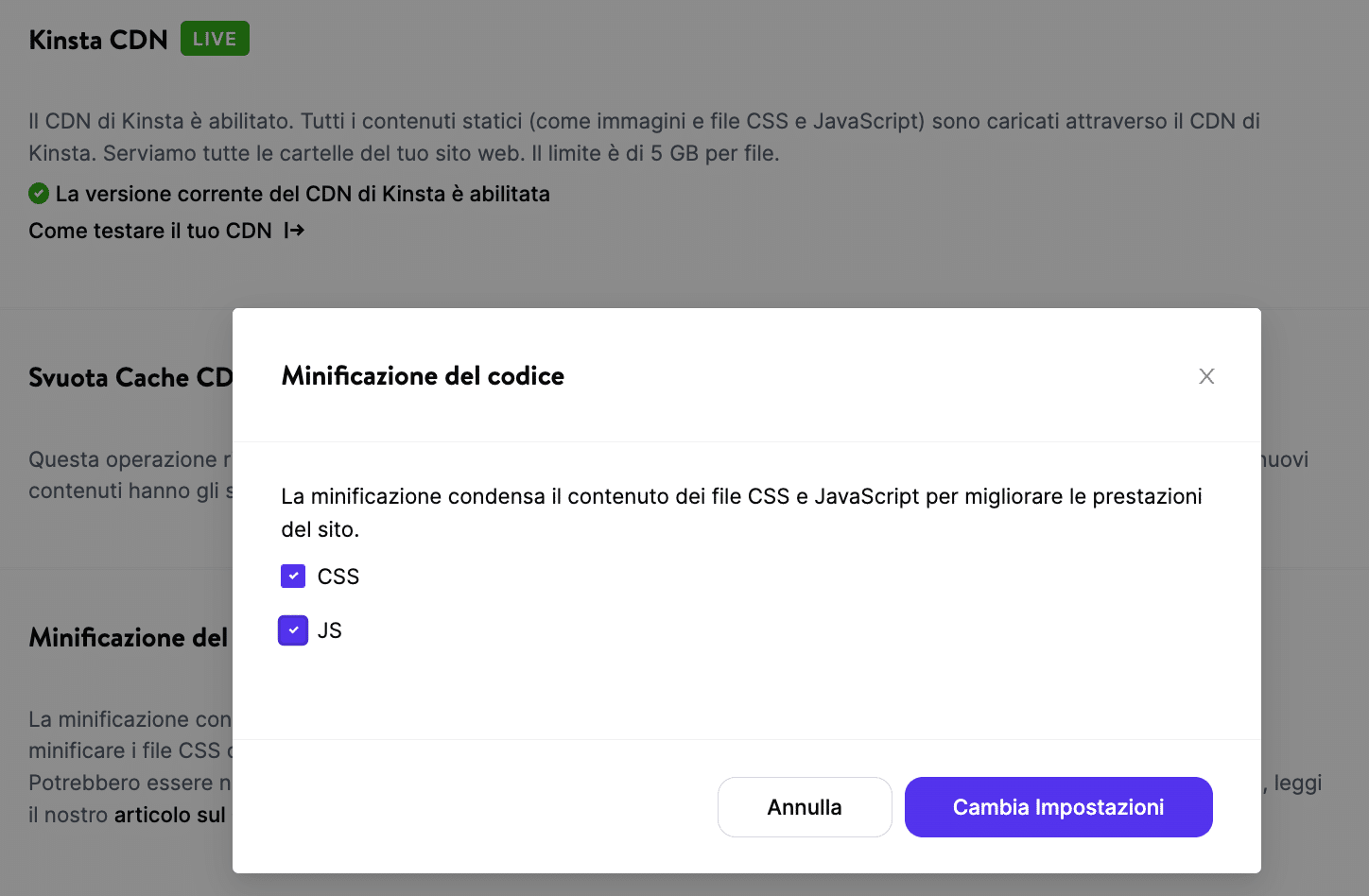This screenshot has height=896, width=1369.
Task: Select the Kinsta CDN heading
Action: pos(97,39)
